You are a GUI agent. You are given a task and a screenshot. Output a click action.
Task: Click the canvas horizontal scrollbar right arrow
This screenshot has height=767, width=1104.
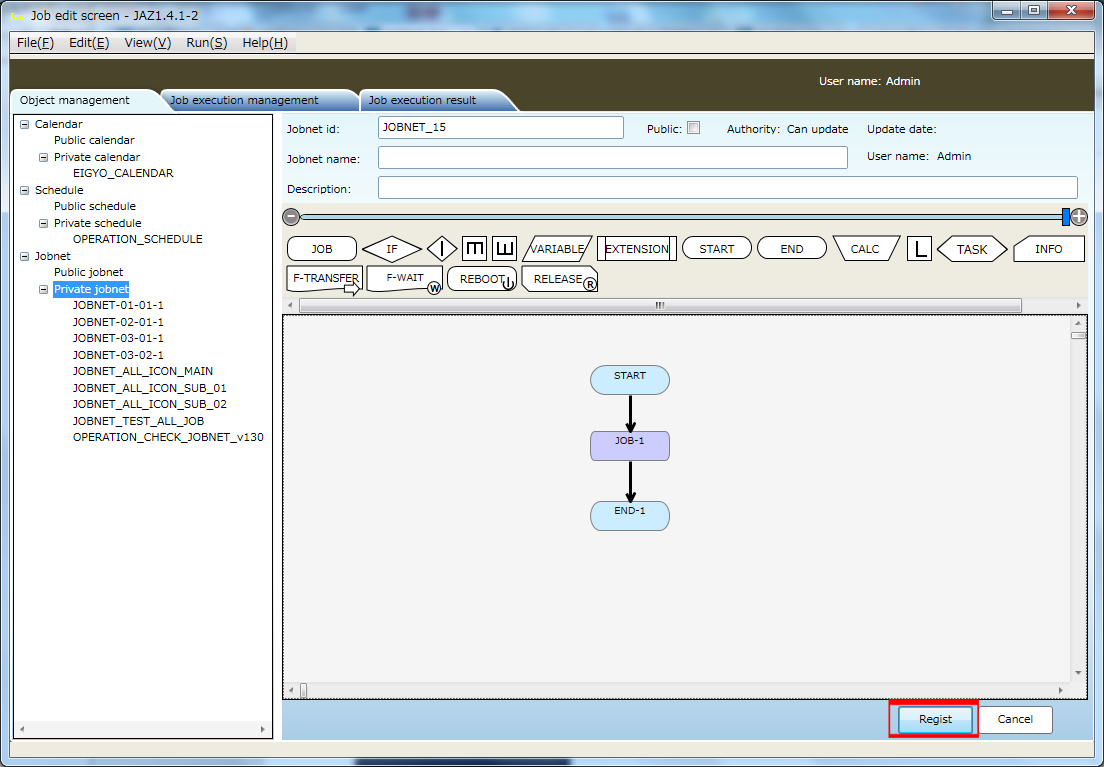click(x=1060, y=690)
